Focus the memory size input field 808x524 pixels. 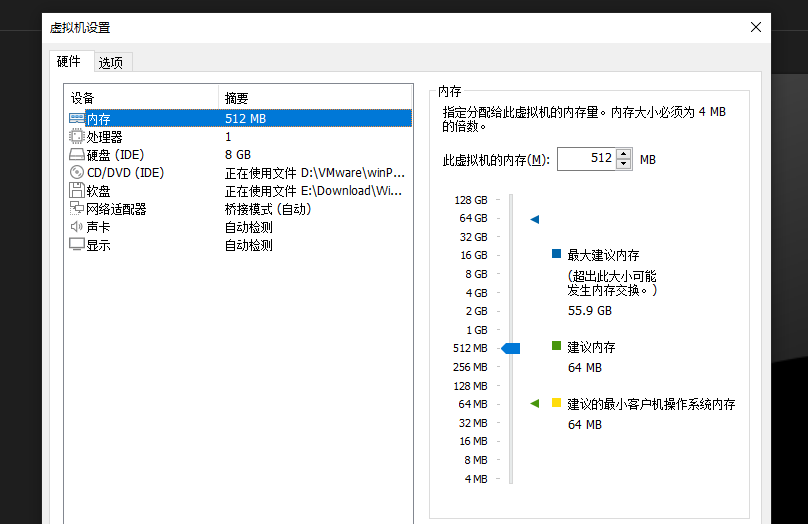click(587, 159)
